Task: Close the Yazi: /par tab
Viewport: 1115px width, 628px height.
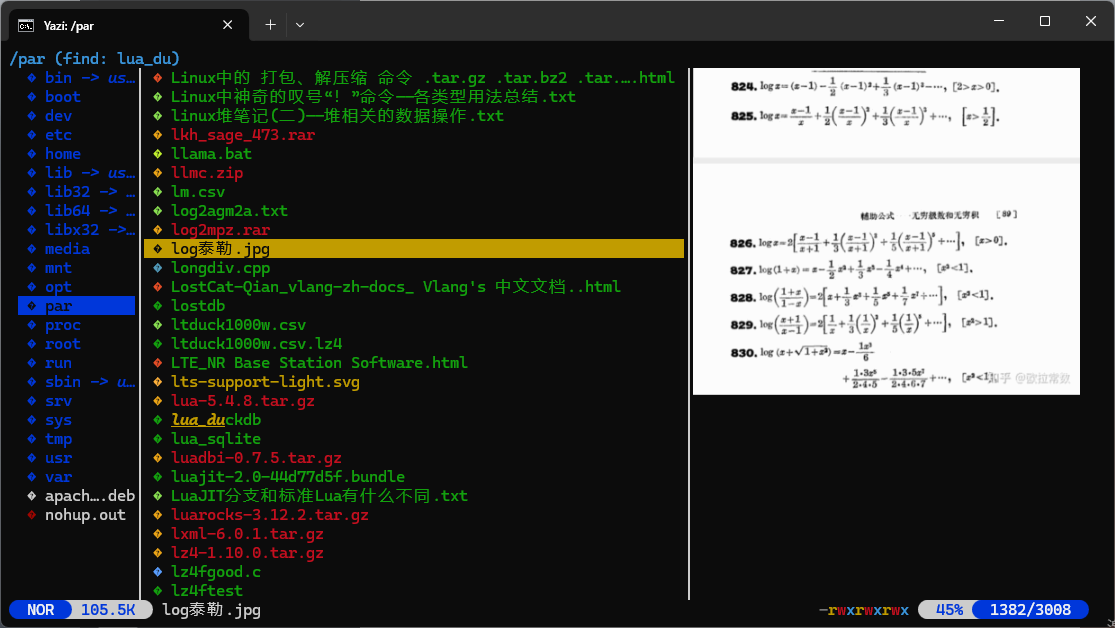Action: click(228, 25)
